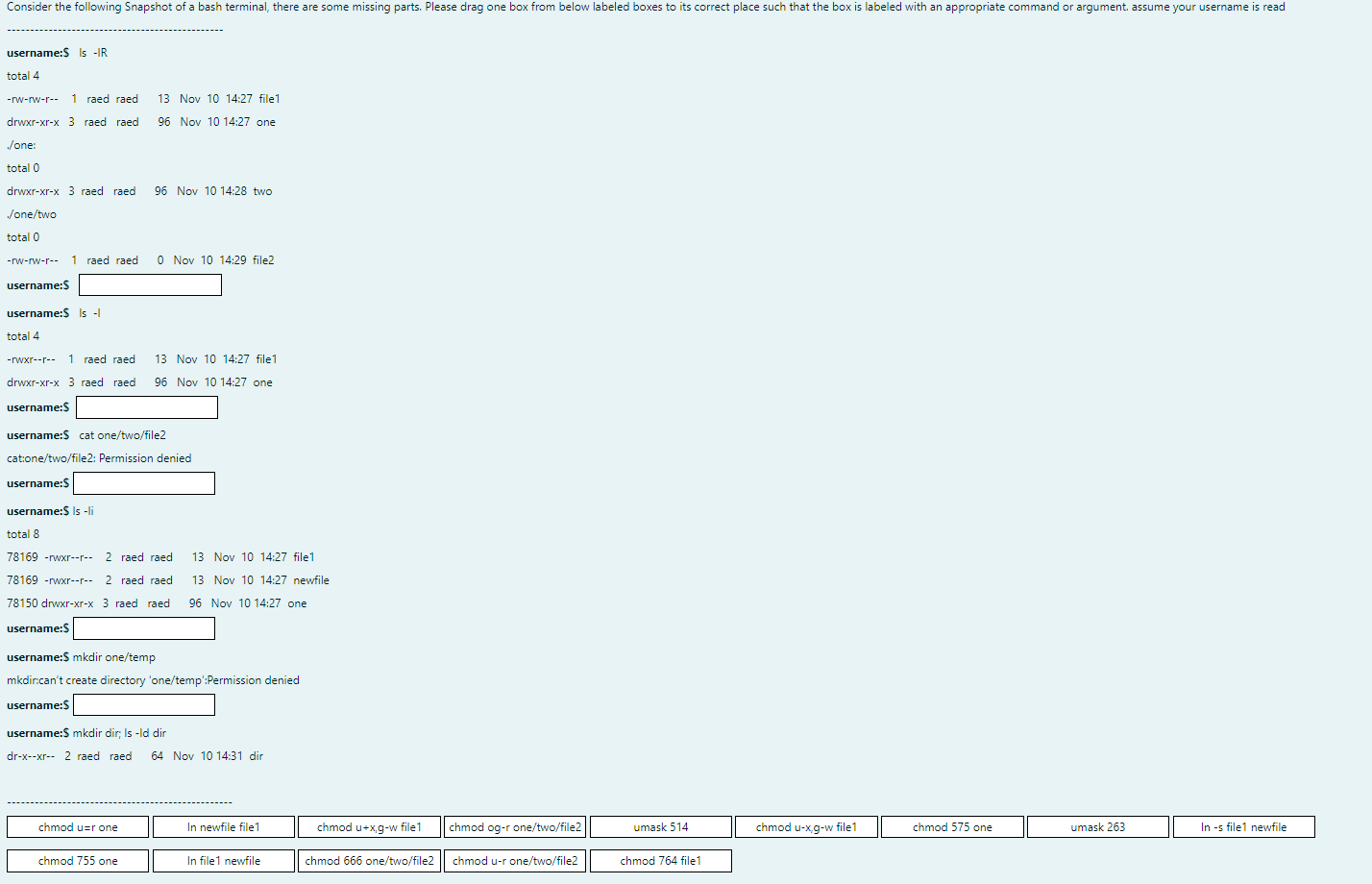Select the 'chmod og-r one/two/file2' answer box

coord(515,826)
